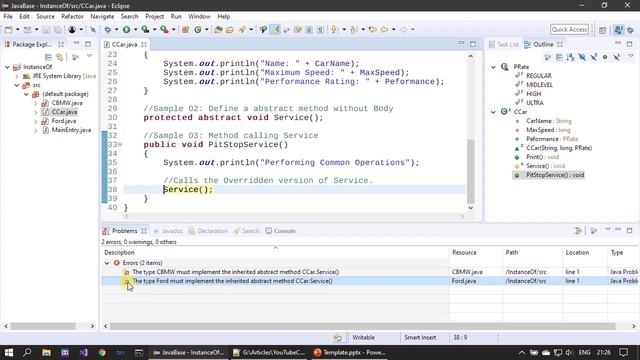Viewport: 640px width, 360px height.
Task: Open the Navigate menu
Action: tap(102, 16)
